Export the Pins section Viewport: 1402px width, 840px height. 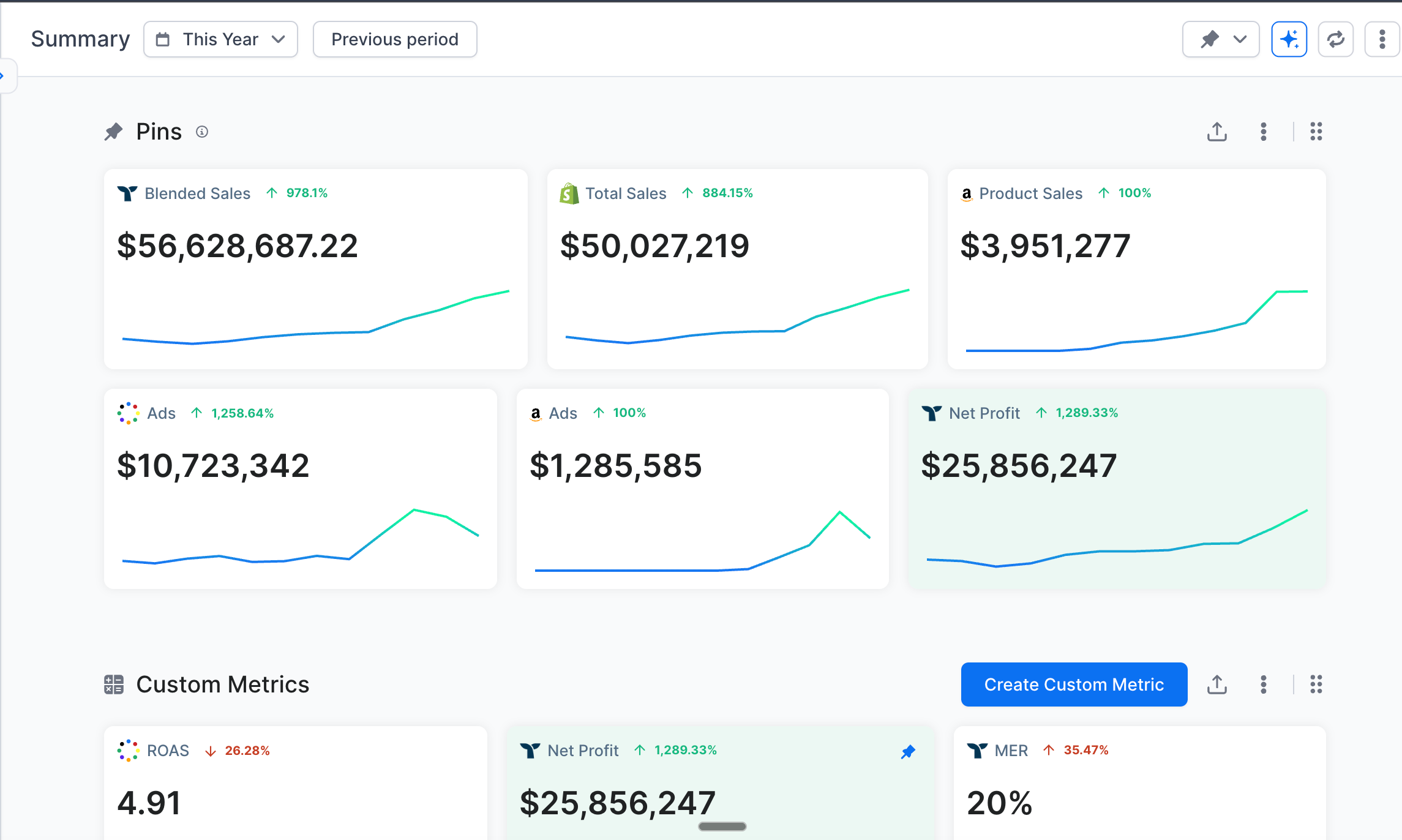pos(1217,131)
